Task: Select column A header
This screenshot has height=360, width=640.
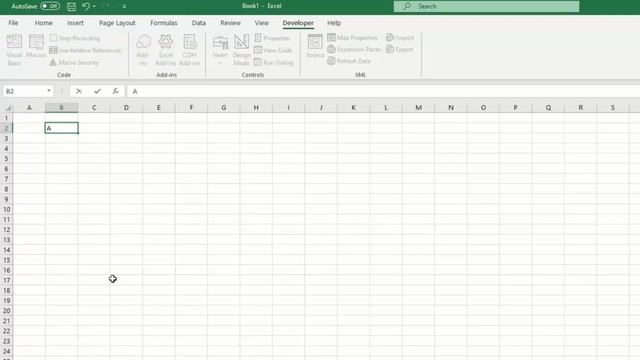Action: click(x=29, y=108)
